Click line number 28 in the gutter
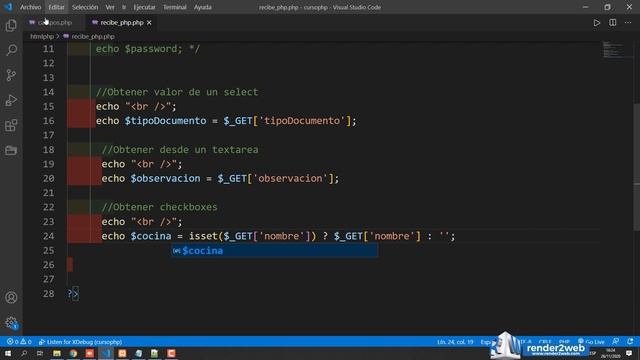The image size is (640, 360). point(48,294)
